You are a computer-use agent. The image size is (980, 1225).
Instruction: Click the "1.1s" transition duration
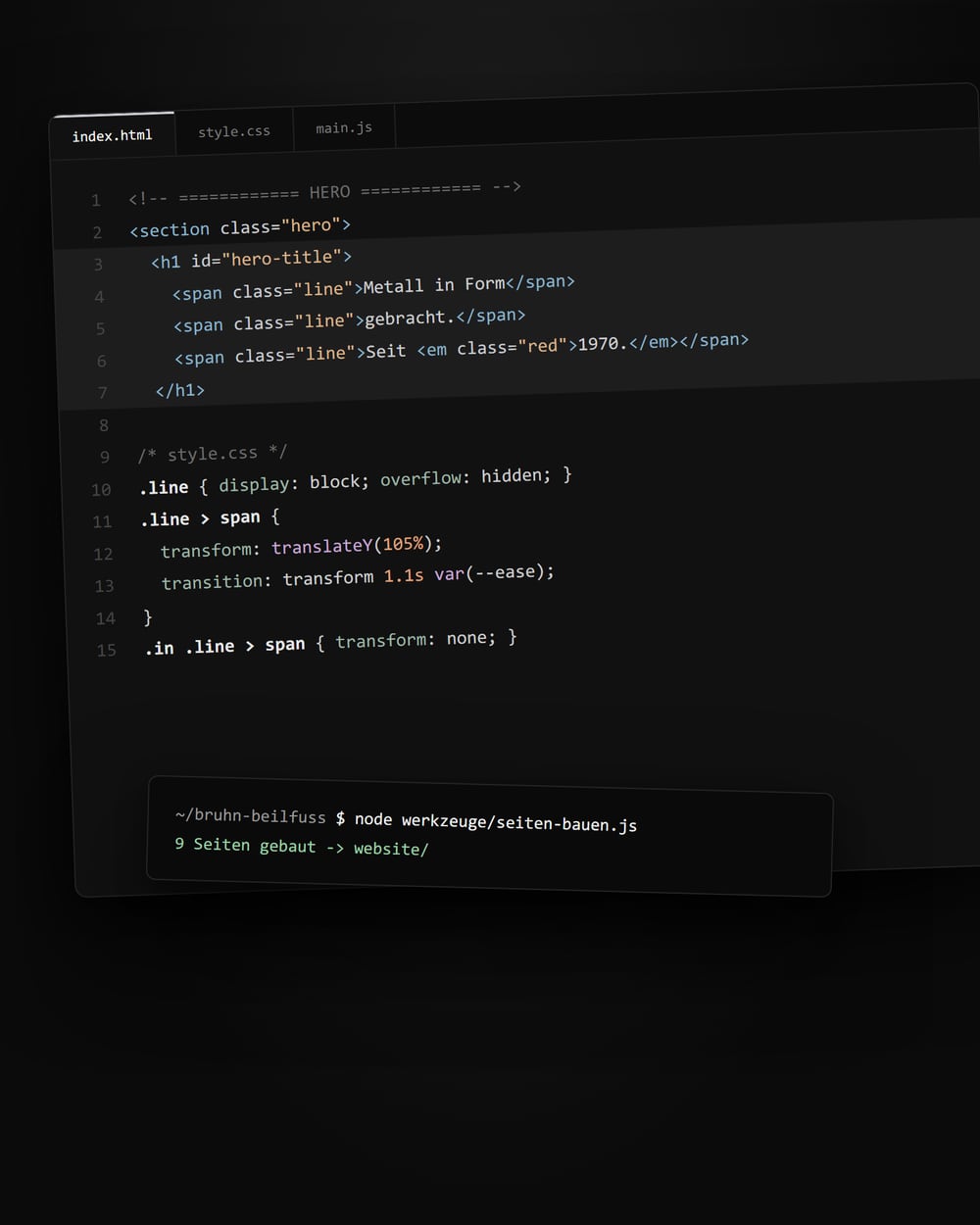pyautogui.click(x=404, y=576)
